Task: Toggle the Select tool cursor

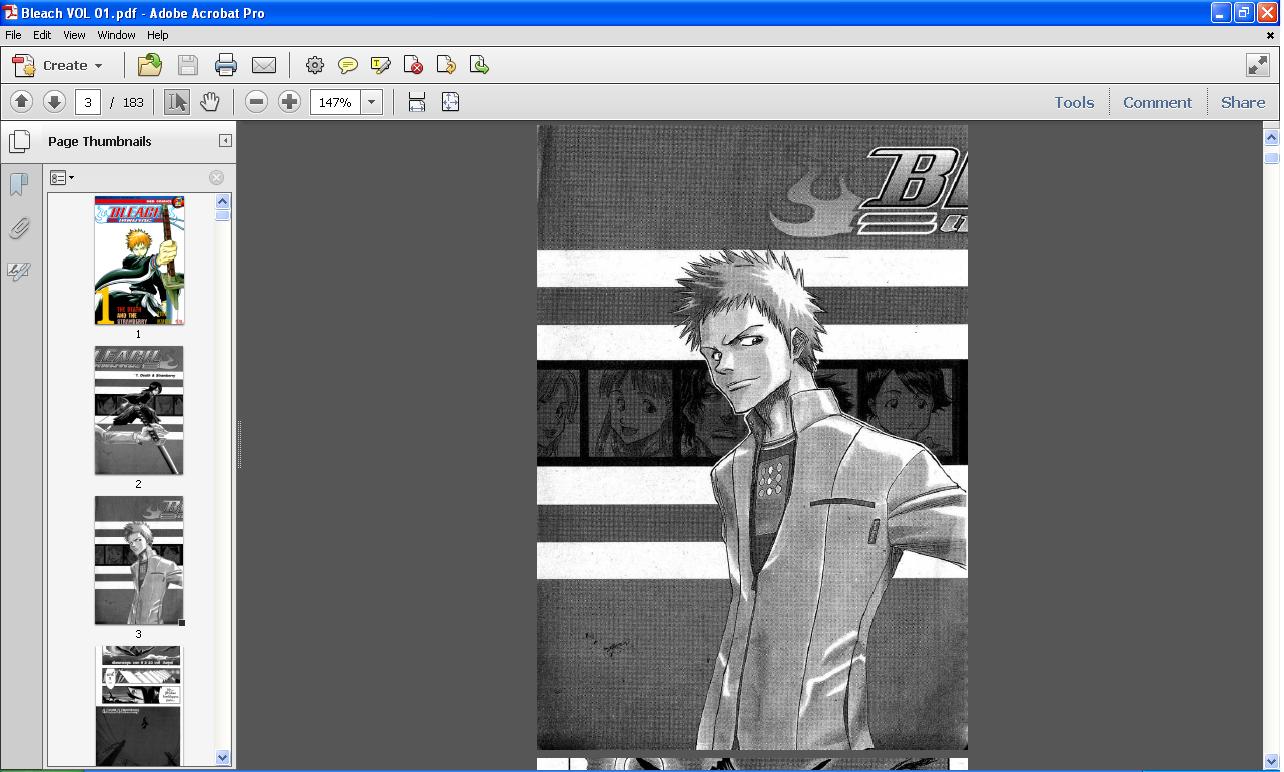Action: 177,102
